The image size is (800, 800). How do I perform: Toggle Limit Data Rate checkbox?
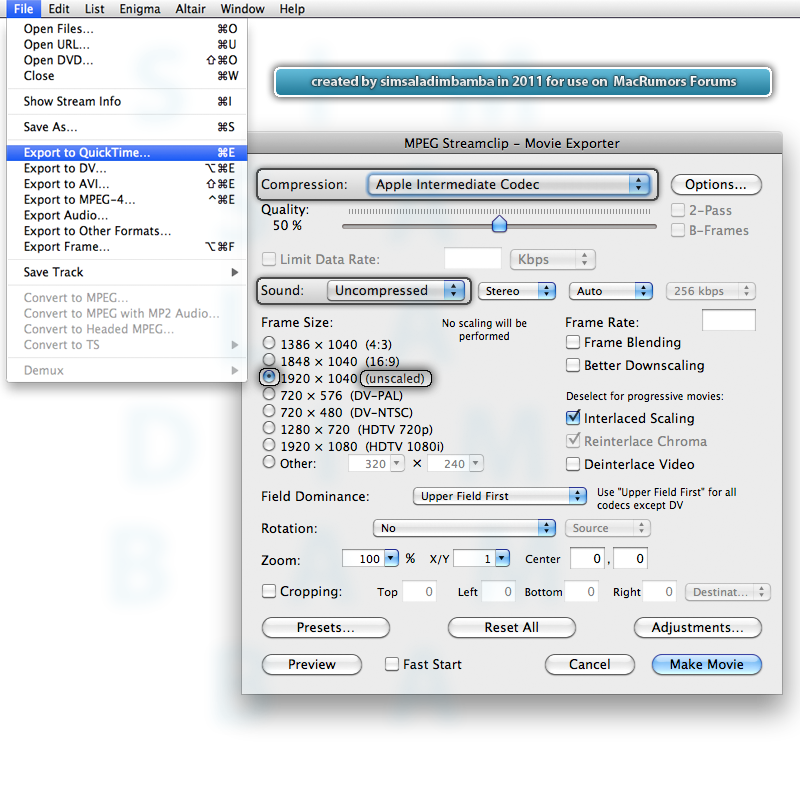[x=269, y=259]
